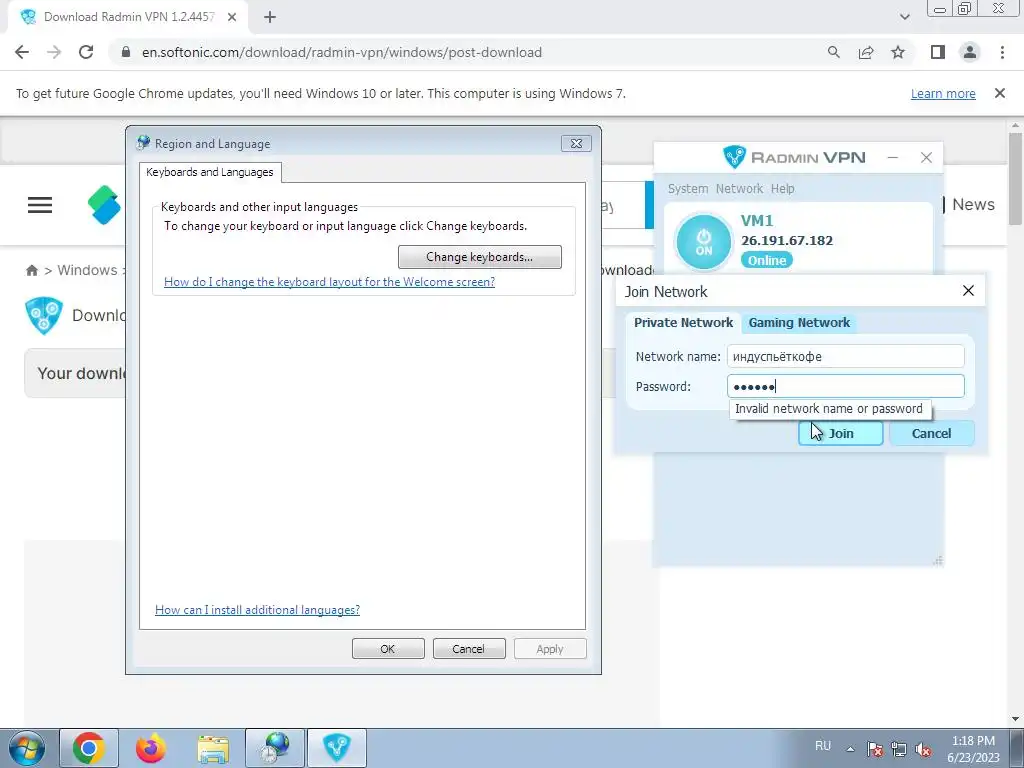
Task: Click the Apply button in Region and Language
Action: [x=550, y=649]
